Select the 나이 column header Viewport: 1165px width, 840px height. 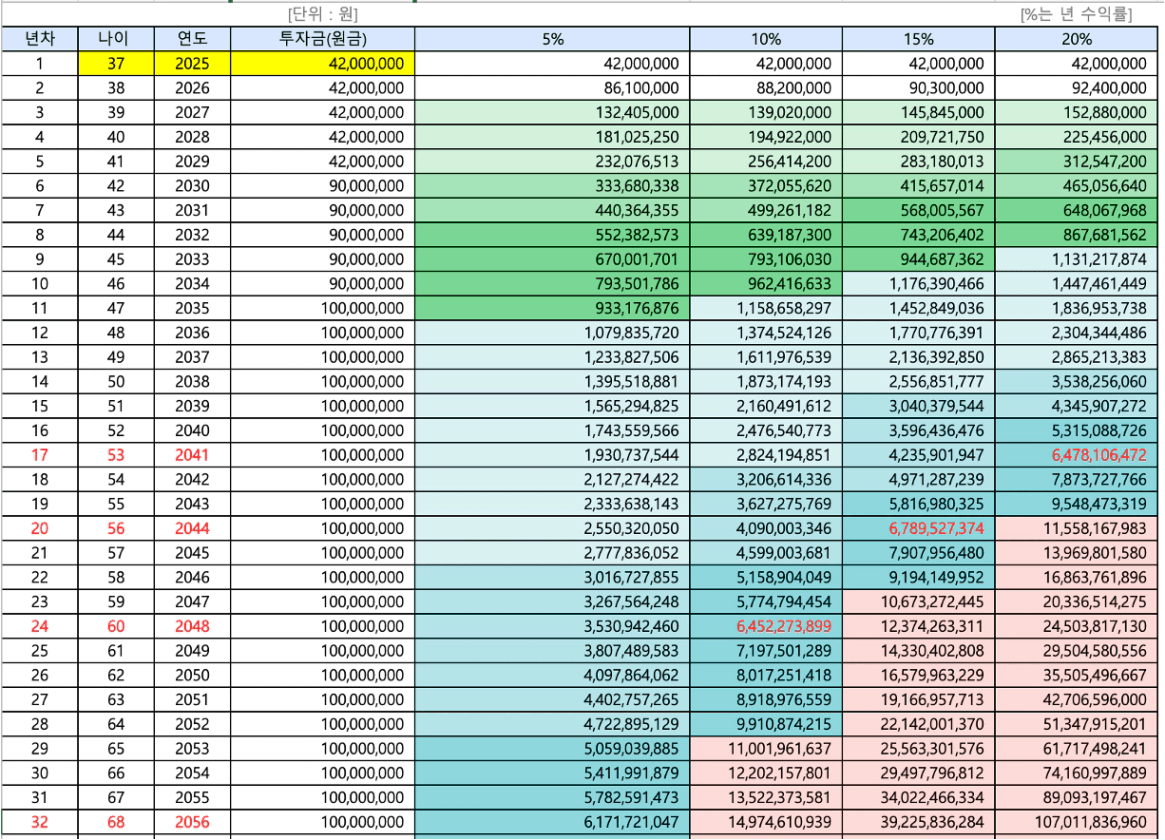116,39
